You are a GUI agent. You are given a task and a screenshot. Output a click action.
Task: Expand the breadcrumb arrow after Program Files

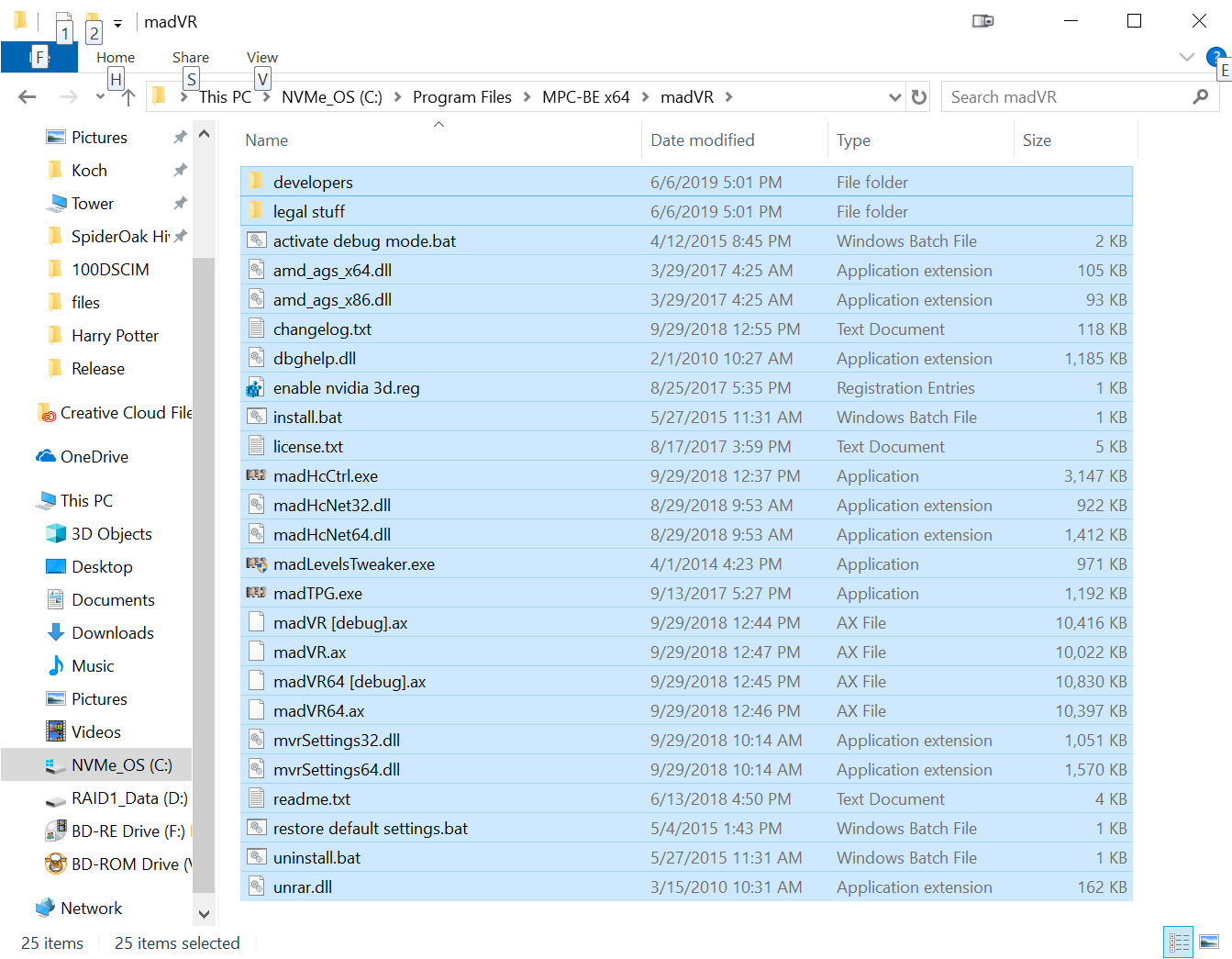tap(527, 96)
